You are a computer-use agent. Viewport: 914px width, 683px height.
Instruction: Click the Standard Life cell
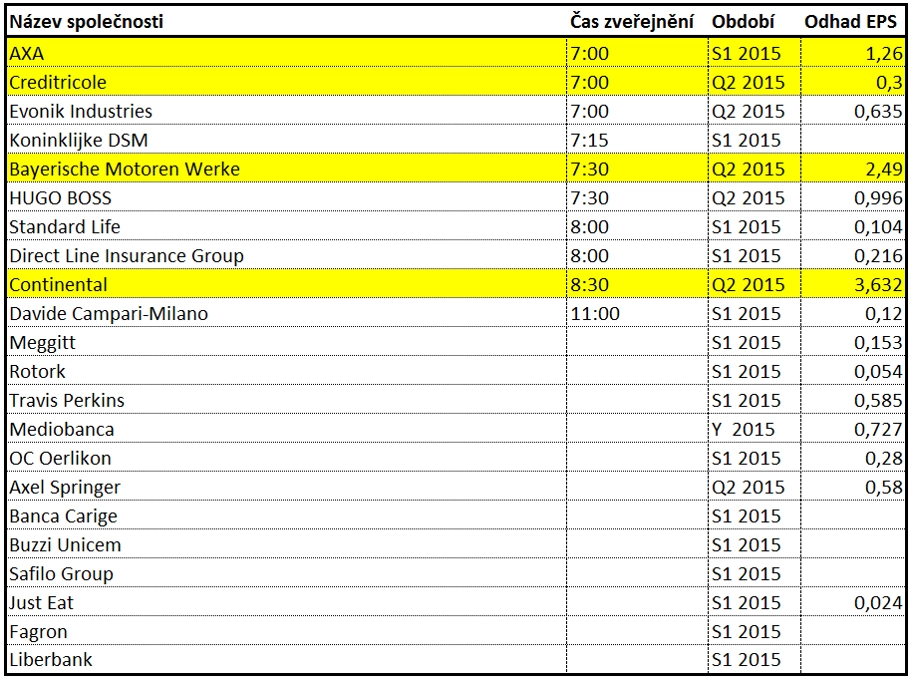point(287,227)
